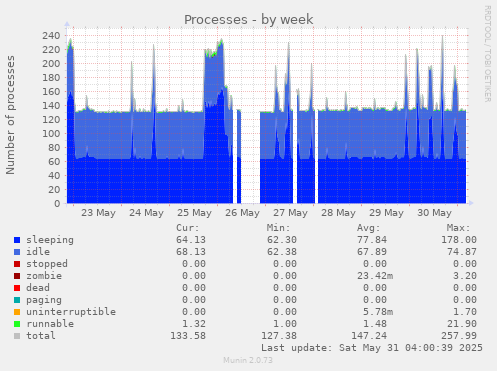Click the zombie max value 3.20
The width and height of the screenshot is (497, 371).
point(465,276)
